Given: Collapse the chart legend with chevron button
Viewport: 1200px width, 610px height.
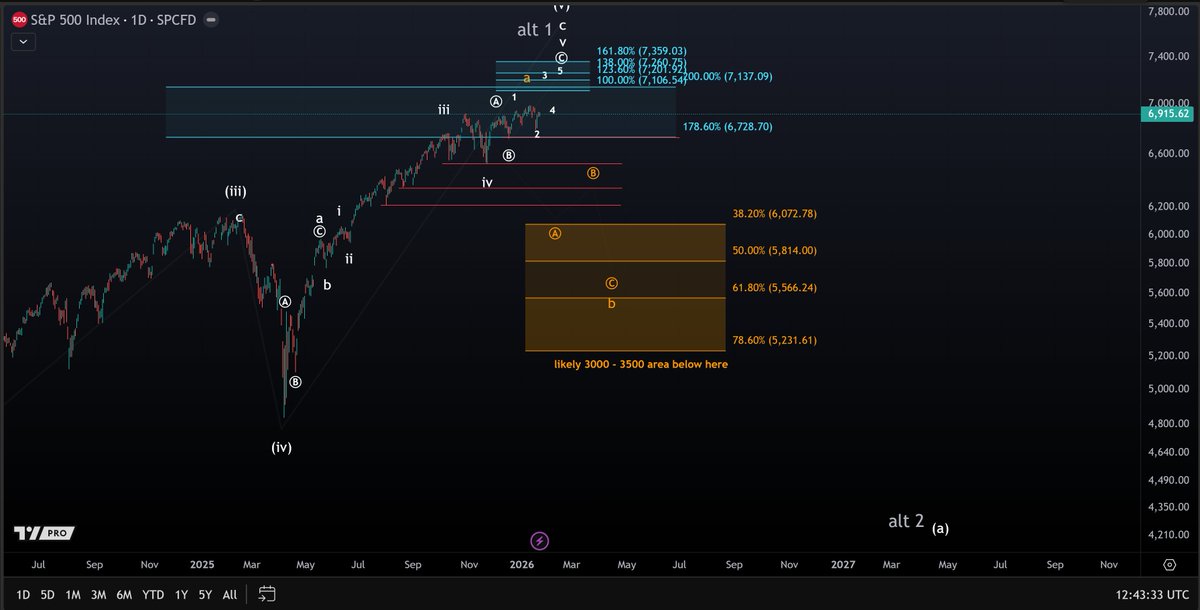Looking at the screenshot, I should click(23, 42).
